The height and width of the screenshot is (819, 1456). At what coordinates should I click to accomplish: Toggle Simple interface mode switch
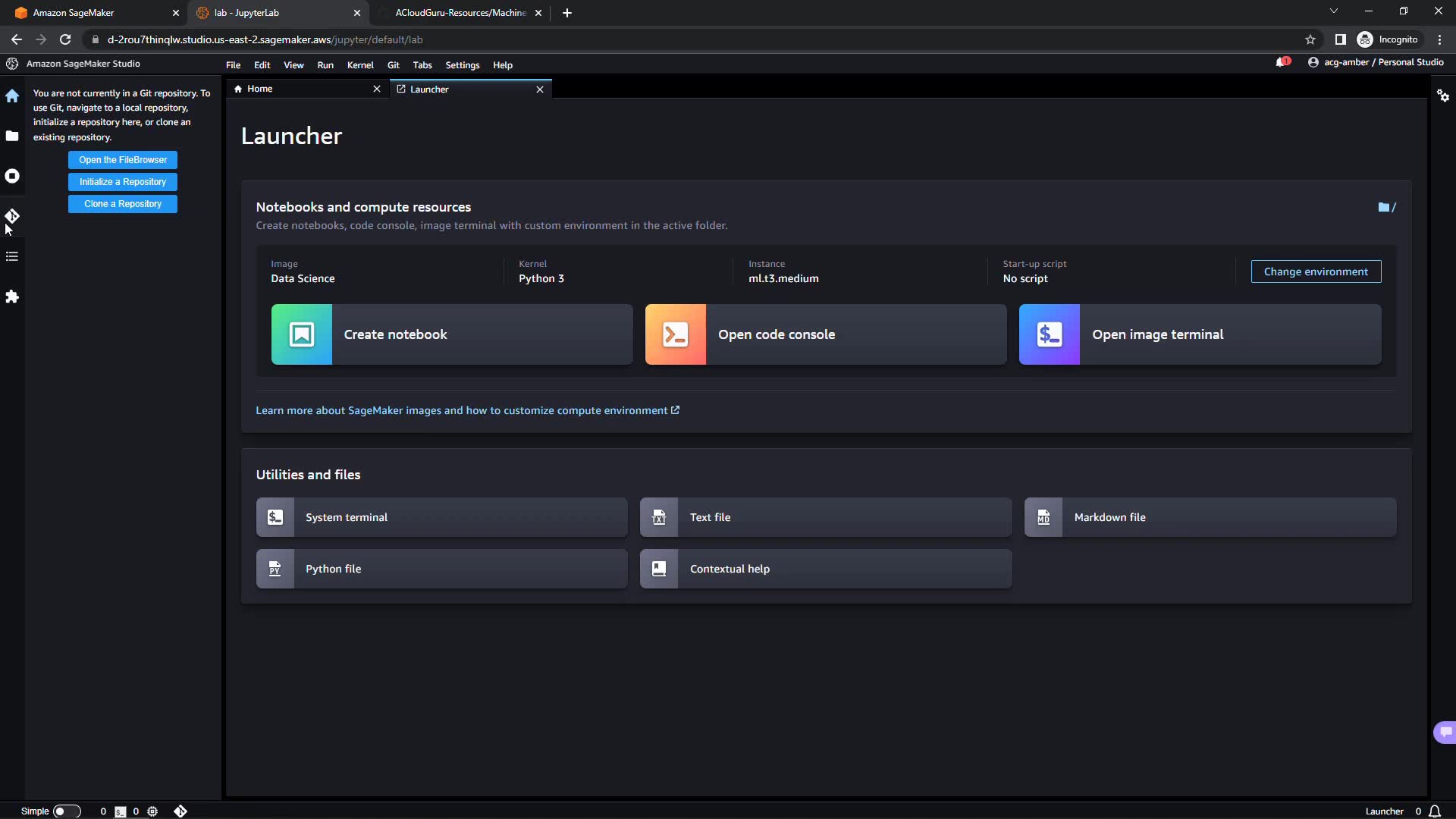[66, 811]
